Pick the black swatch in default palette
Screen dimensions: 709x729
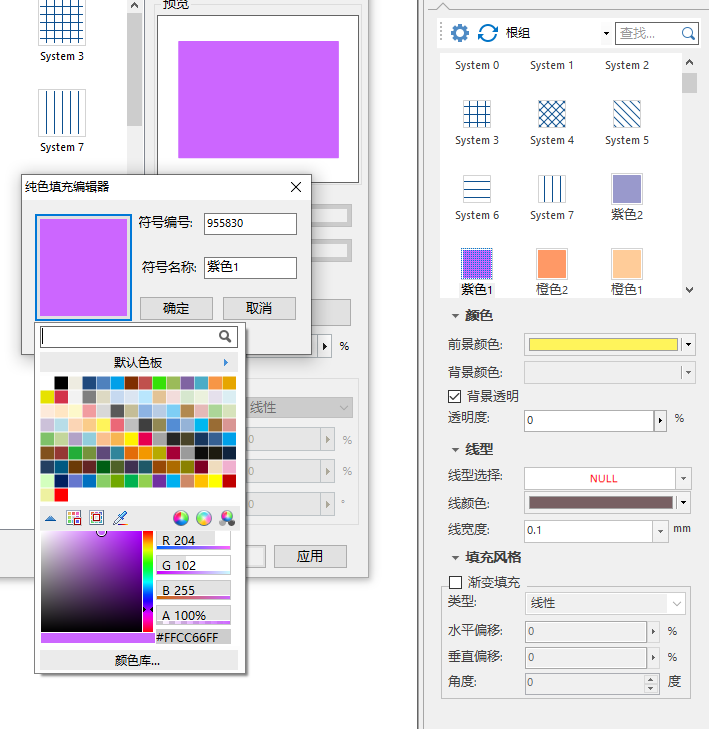coord(61,383)
